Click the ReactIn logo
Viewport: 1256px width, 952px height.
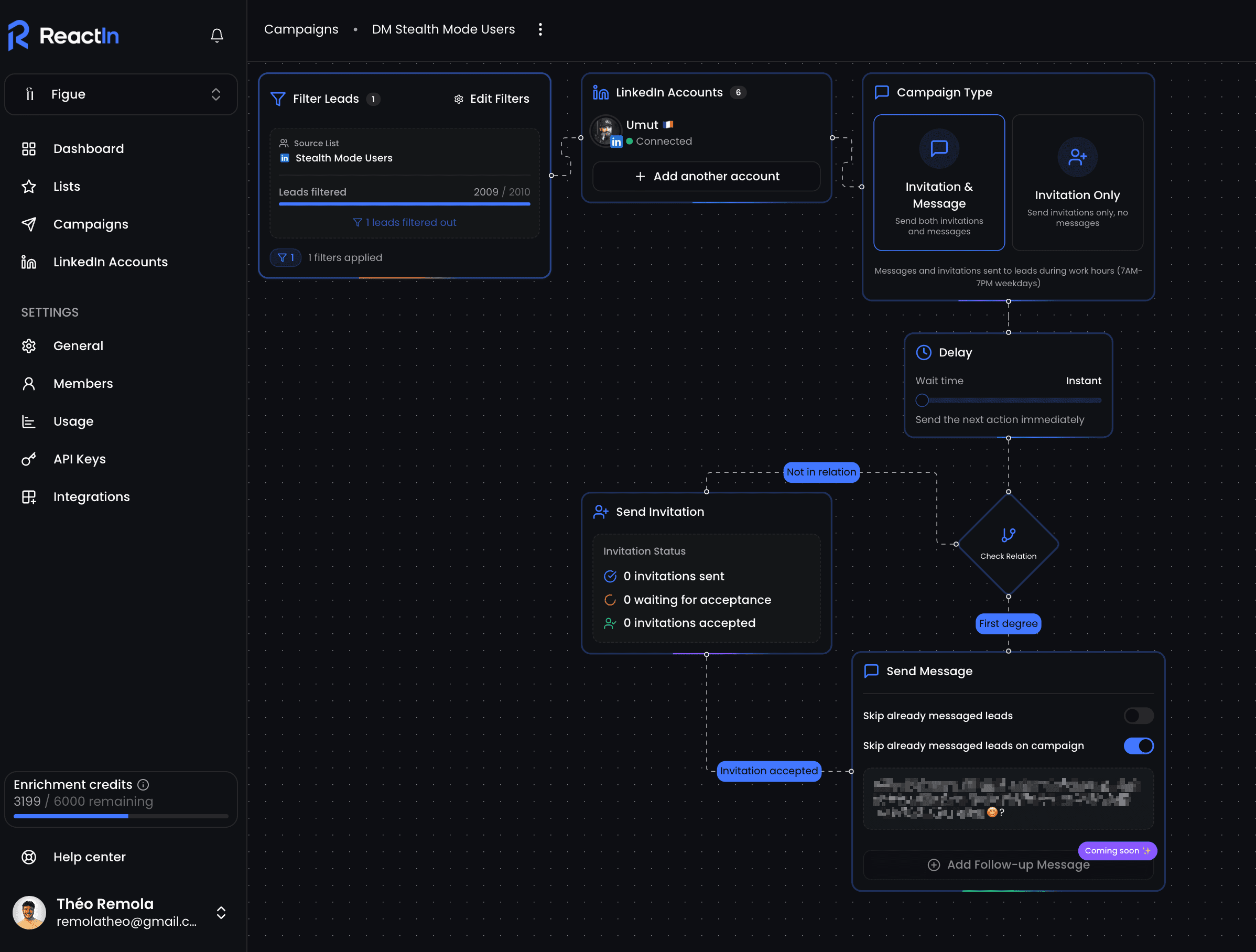(63, 36)
